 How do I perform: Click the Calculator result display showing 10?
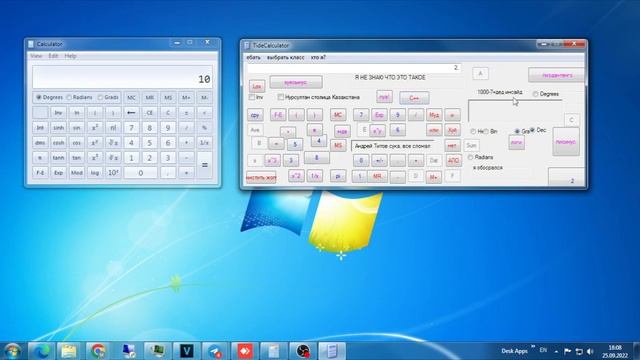click(122, 77)
